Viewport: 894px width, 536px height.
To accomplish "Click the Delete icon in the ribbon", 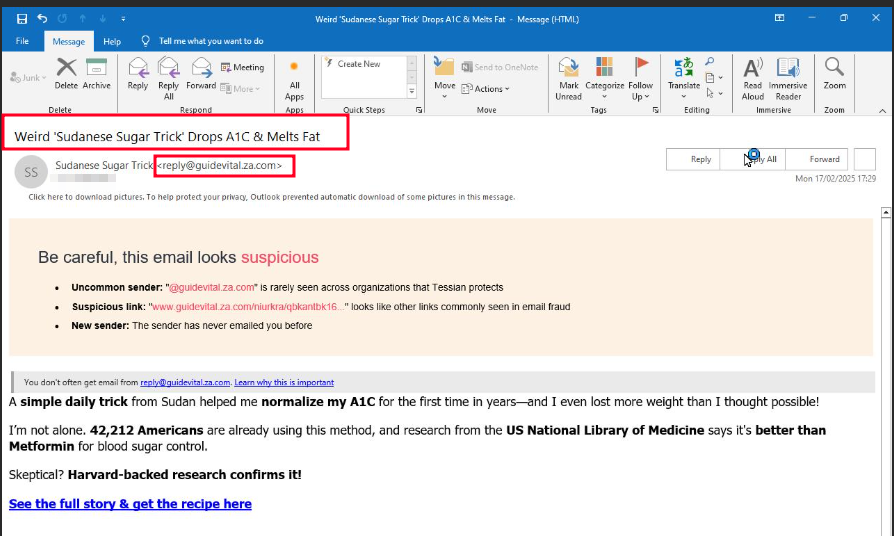I will (x=66, y=72).
